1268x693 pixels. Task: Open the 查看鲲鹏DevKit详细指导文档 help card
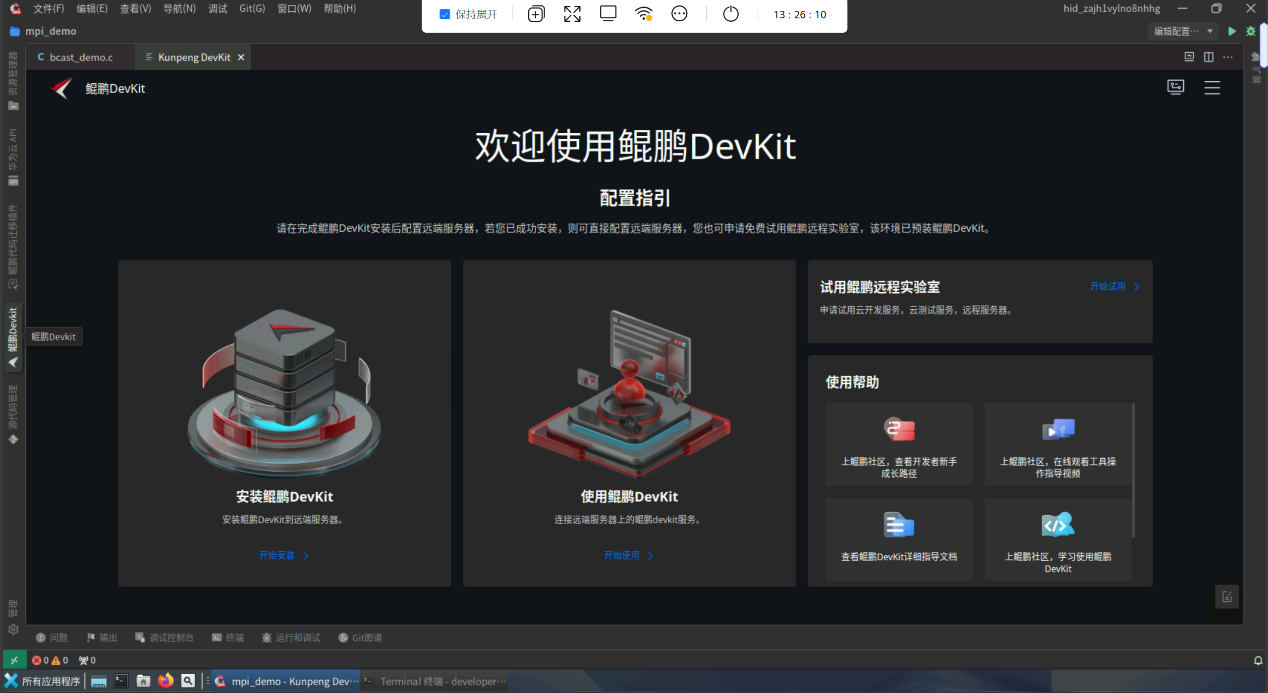(899, 539)
